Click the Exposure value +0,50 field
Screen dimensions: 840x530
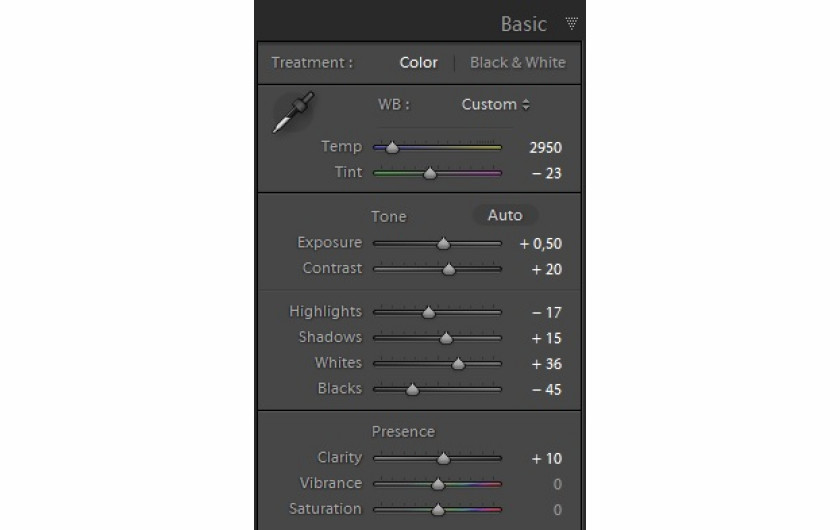(541, 243)
